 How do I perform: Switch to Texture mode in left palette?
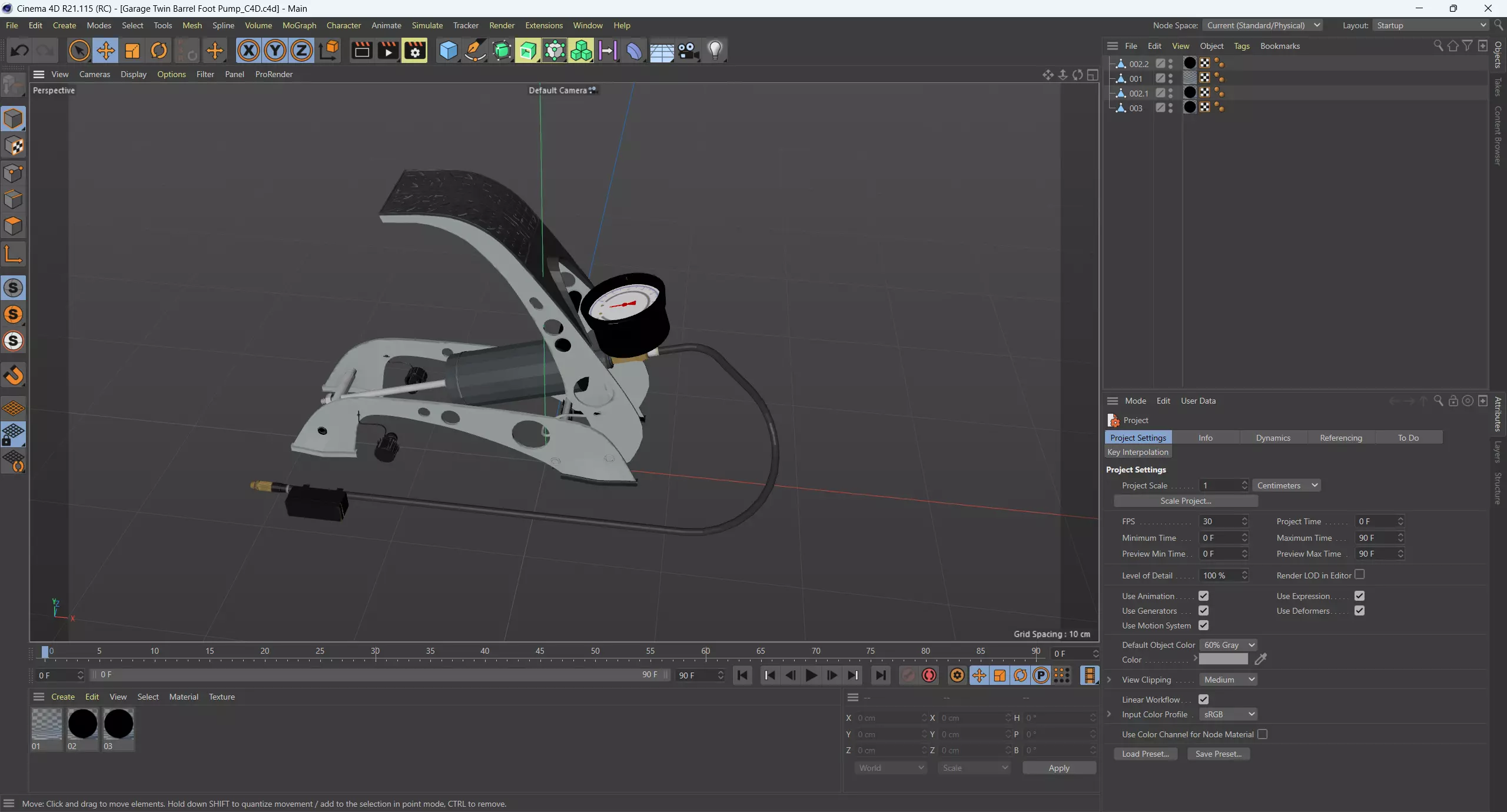[x=14, y=146]
